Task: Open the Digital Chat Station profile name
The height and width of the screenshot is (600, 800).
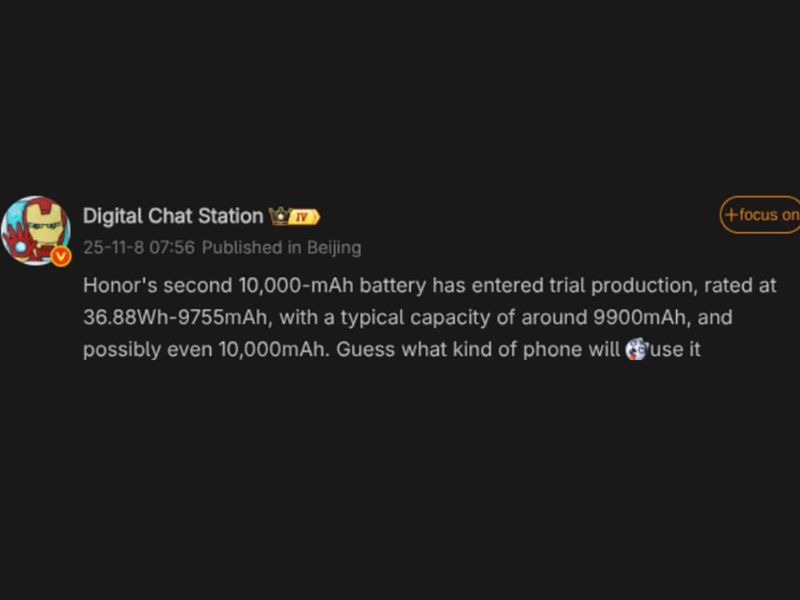Action: point(172,216)
